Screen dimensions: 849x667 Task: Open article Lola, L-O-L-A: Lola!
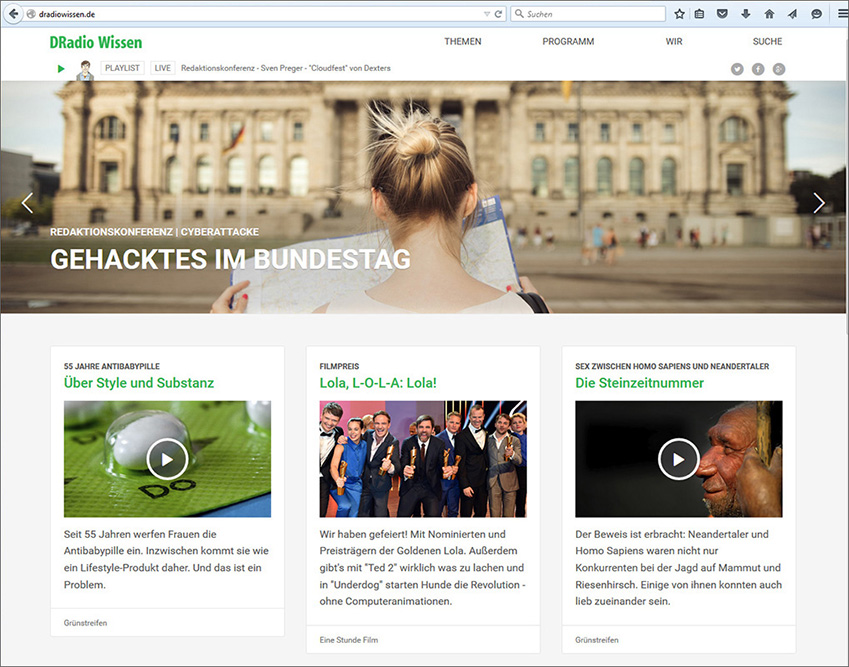pyautogui.click(x=378, y=383)
